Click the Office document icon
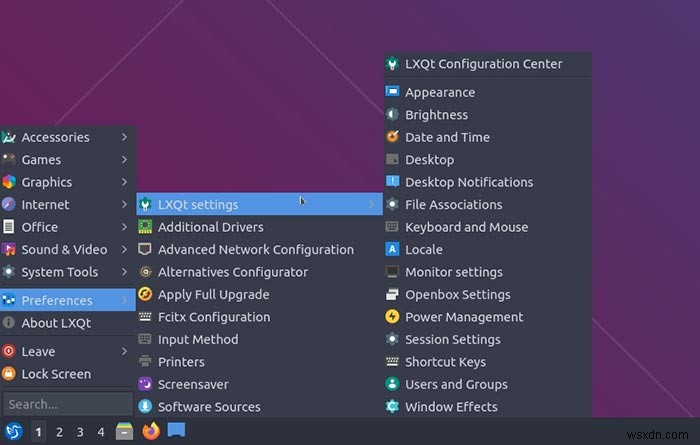This screenshot has height=445, width=700. [x=9, y=227]
